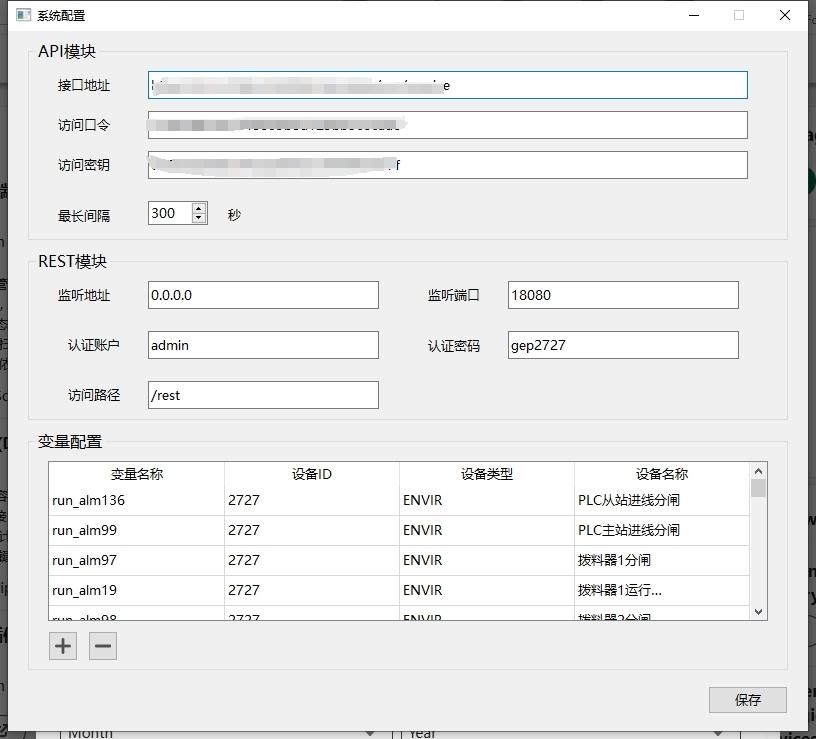
Task: Select cell run_alm99
Action: pyautogui.click(x=137, y=531)
